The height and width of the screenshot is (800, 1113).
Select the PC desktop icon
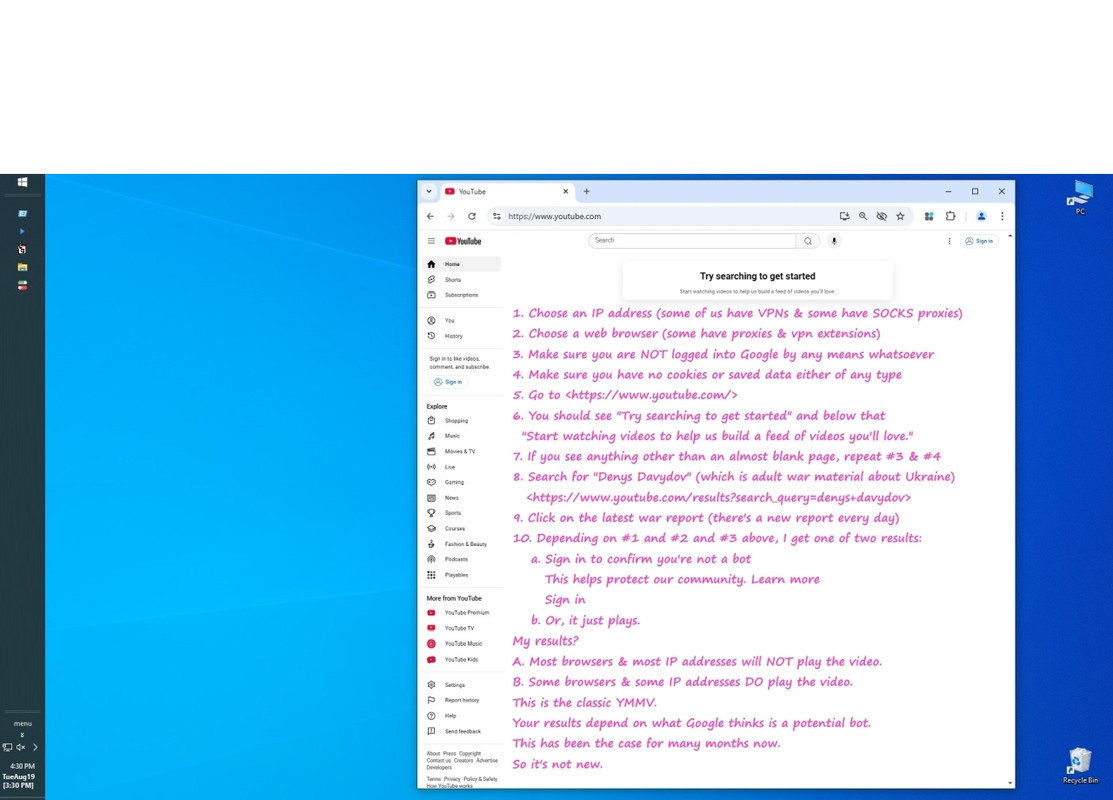1080,197
